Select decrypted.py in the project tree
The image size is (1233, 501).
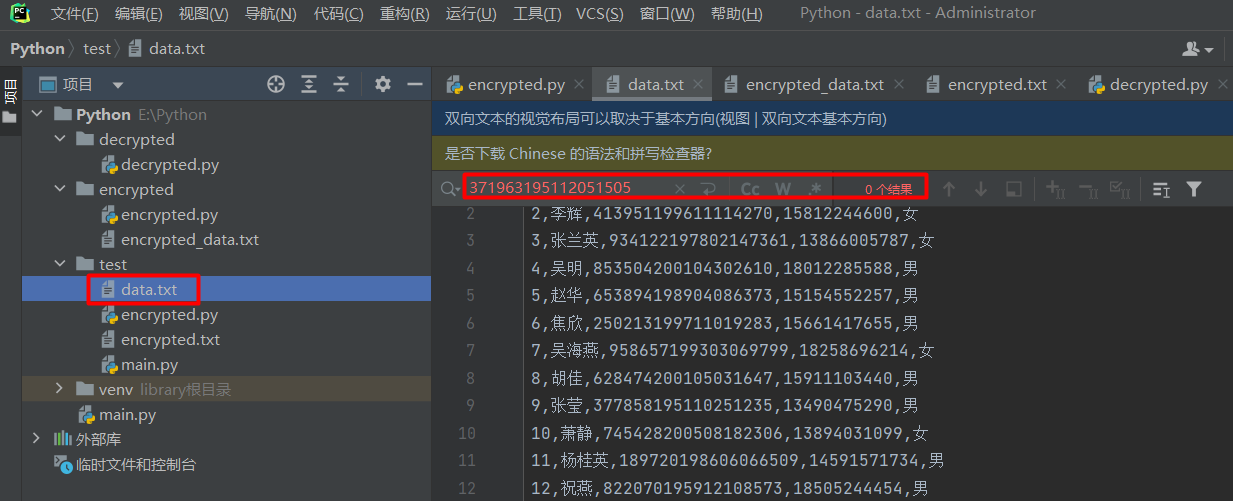click(159, 164)
